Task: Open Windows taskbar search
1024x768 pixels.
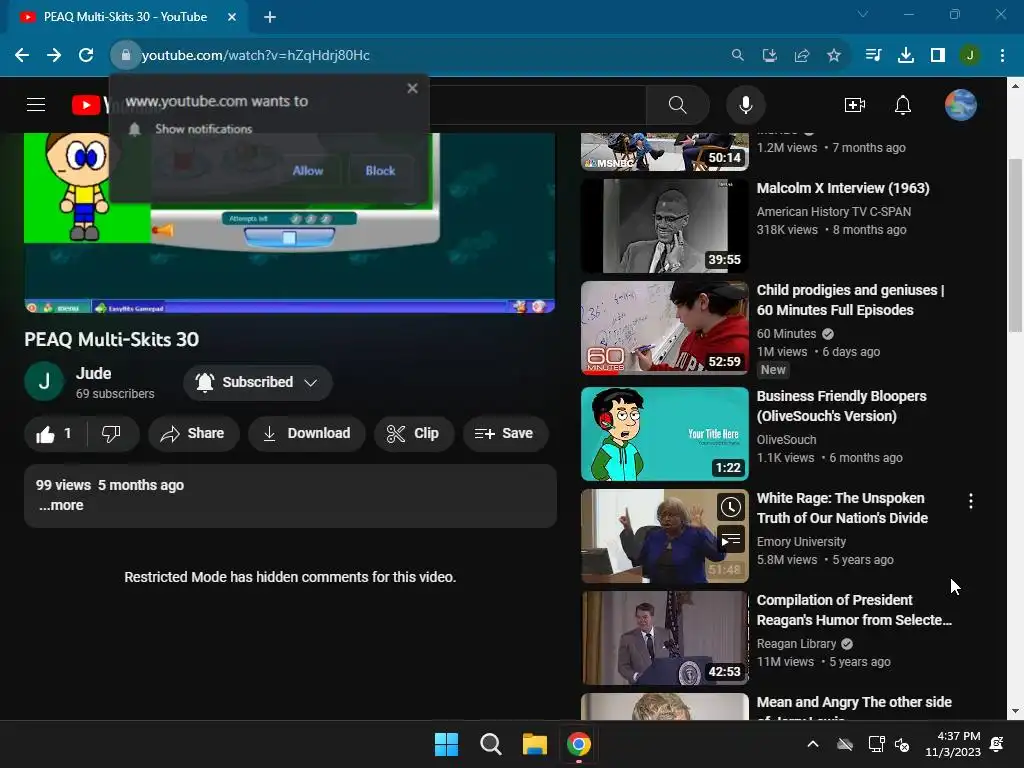Action: [x=490, y=744]
